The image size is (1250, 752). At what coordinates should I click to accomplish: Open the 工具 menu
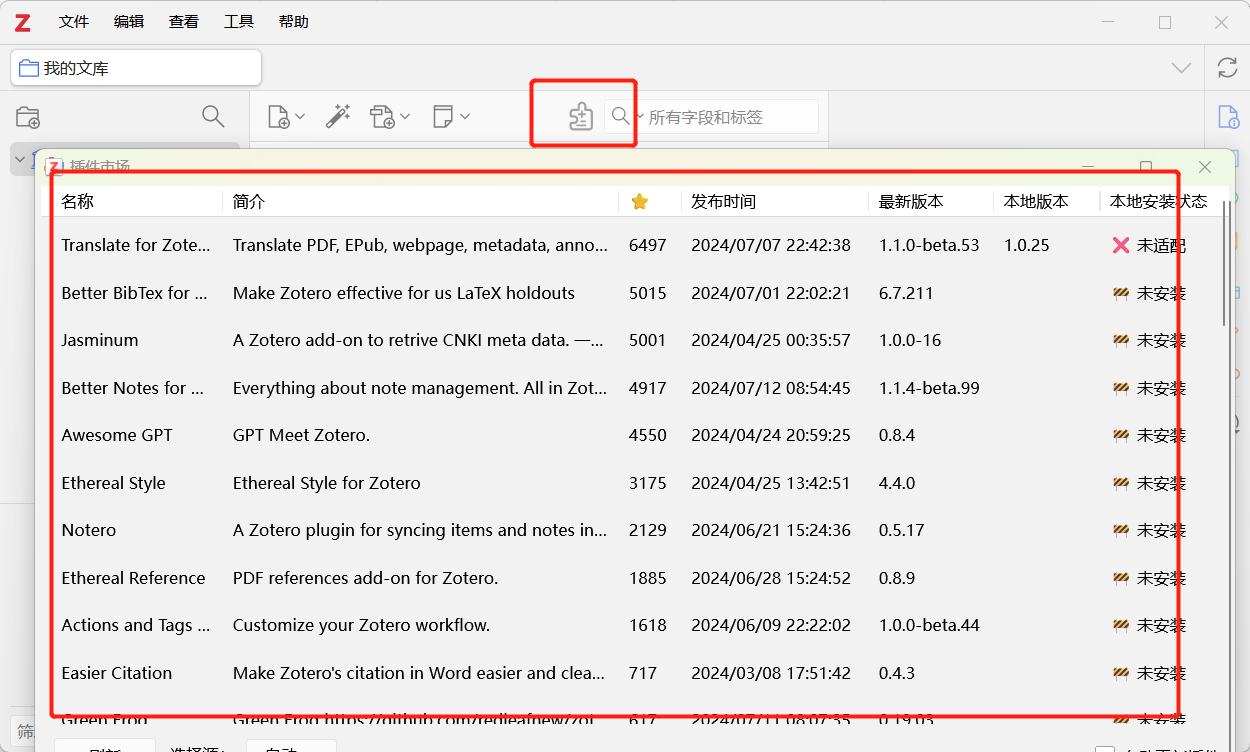239,22
